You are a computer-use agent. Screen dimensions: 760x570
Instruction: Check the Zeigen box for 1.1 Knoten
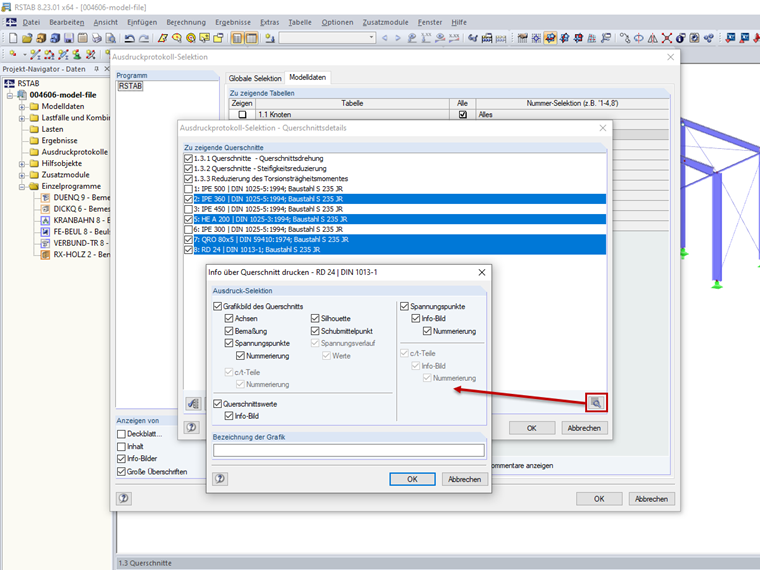pyautogui.click(x=242, y=115)
